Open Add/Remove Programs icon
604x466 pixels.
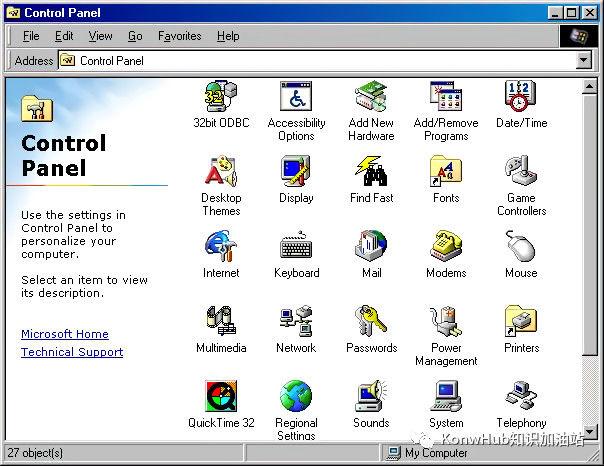[446, 96]
